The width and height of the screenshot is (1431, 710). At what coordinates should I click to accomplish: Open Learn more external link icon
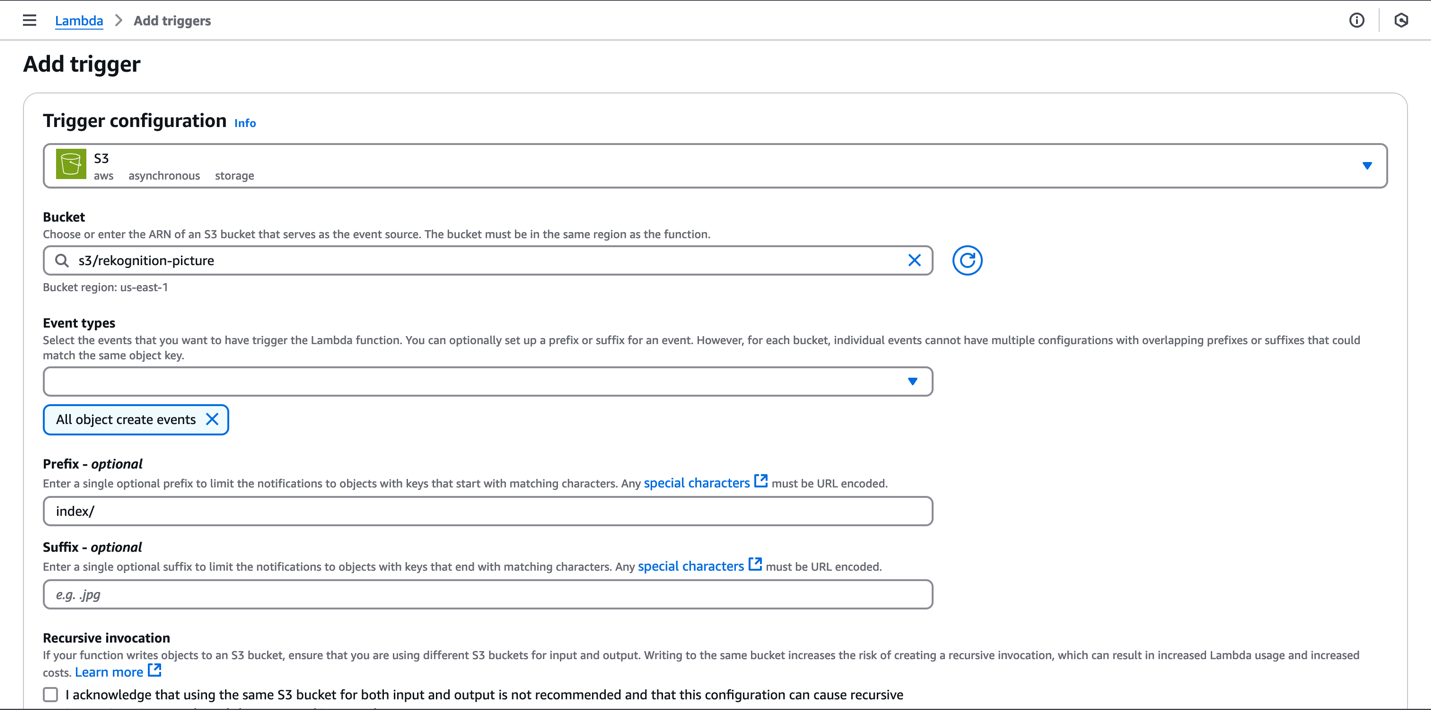154,671
